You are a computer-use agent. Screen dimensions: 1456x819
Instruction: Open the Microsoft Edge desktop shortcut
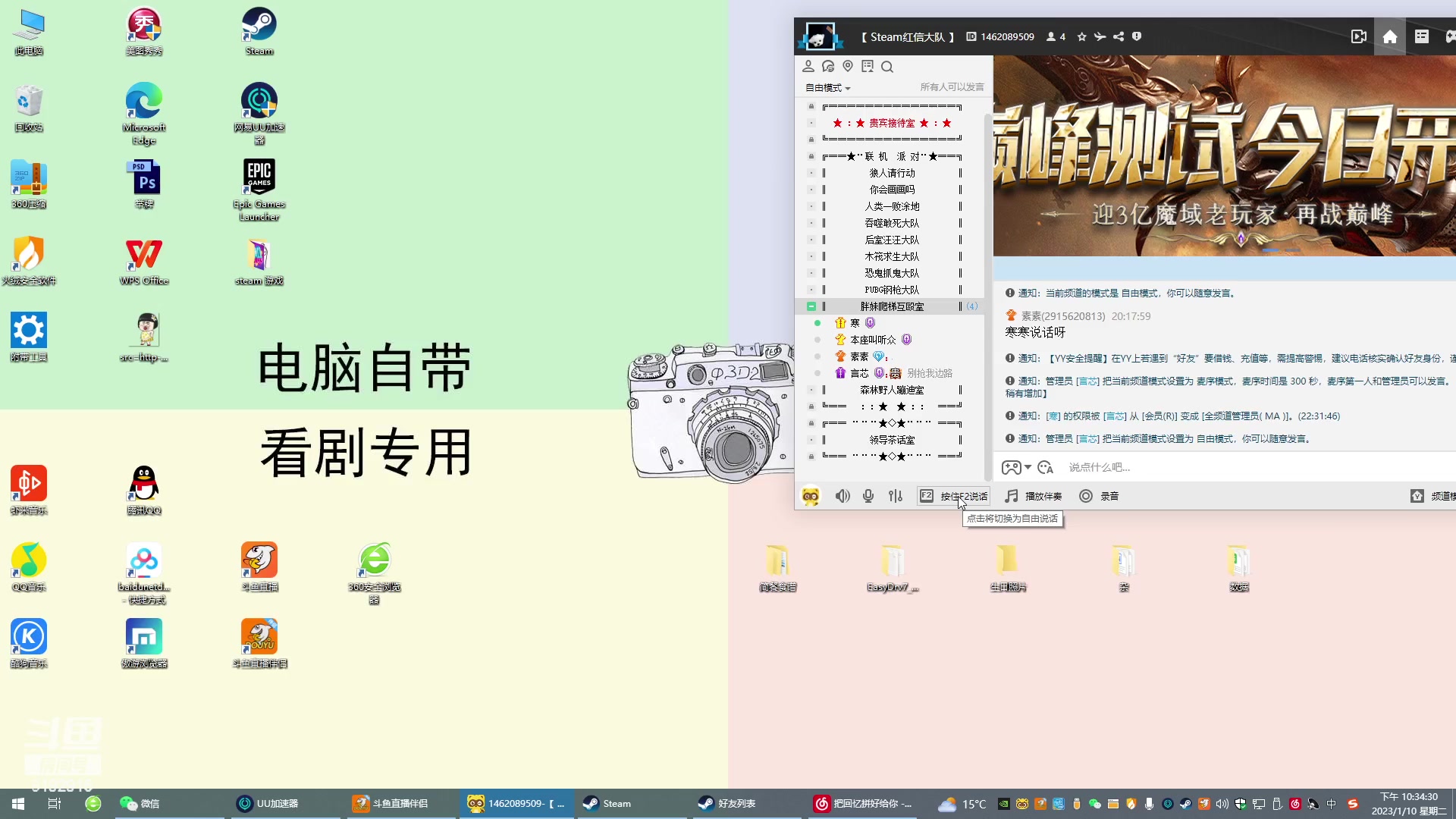[x=144, y=114]
